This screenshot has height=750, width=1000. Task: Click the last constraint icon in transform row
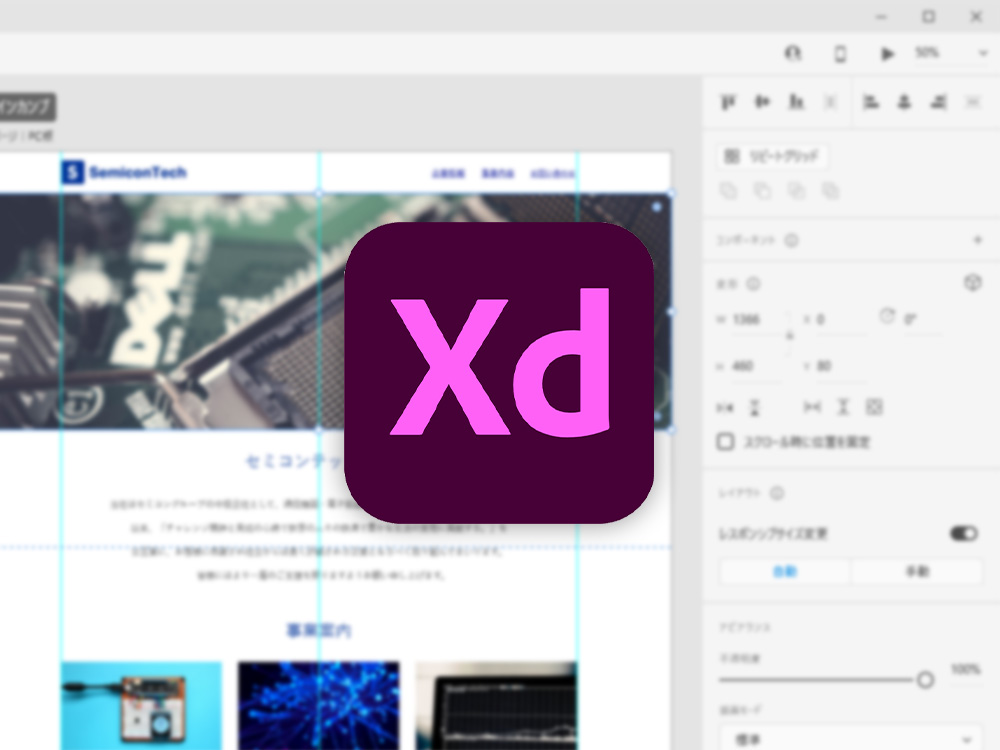click(874, 407)
